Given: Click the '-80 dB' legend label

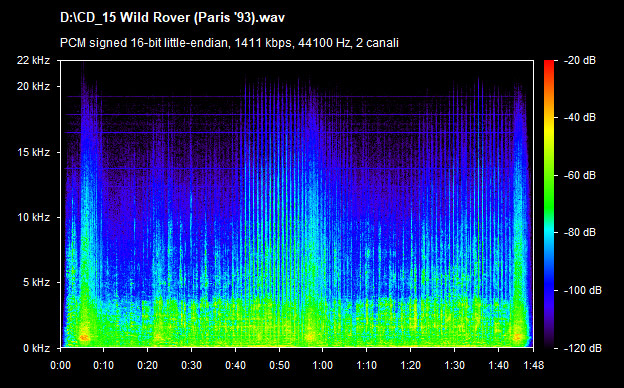Looking at the screenshot, I should (x=579, y=233).
